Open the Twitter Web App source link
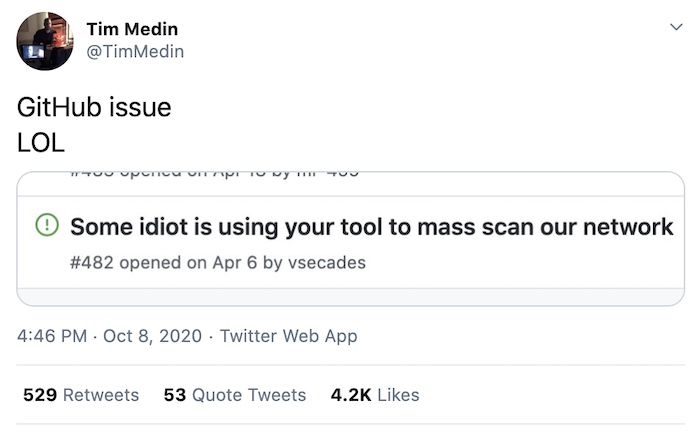Image resolution: width=700 pixels, height=432 pixels. [288, 336]
